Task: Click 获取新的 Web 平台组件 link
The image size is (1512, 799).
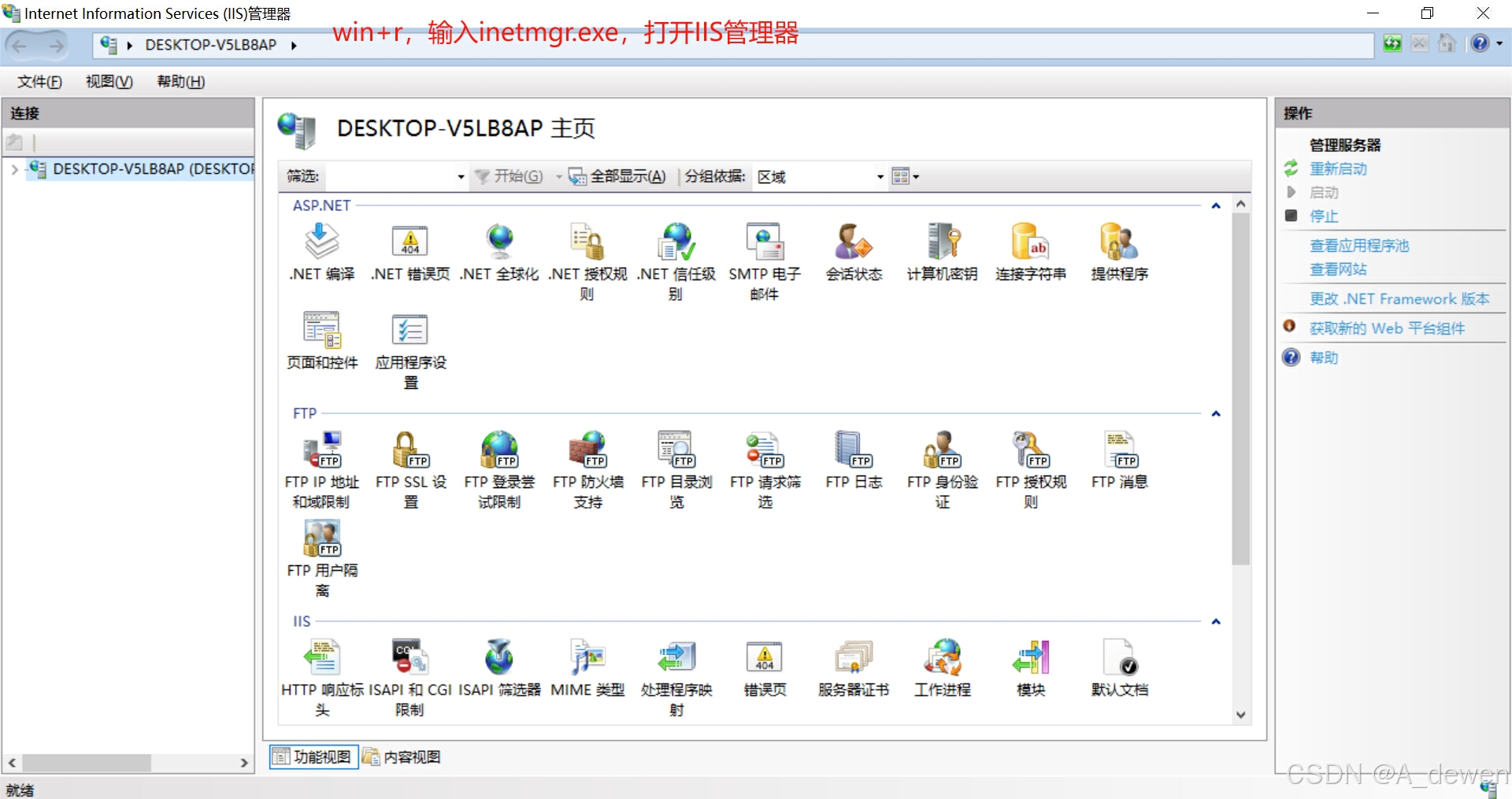Action: (x=1386, y=328)
